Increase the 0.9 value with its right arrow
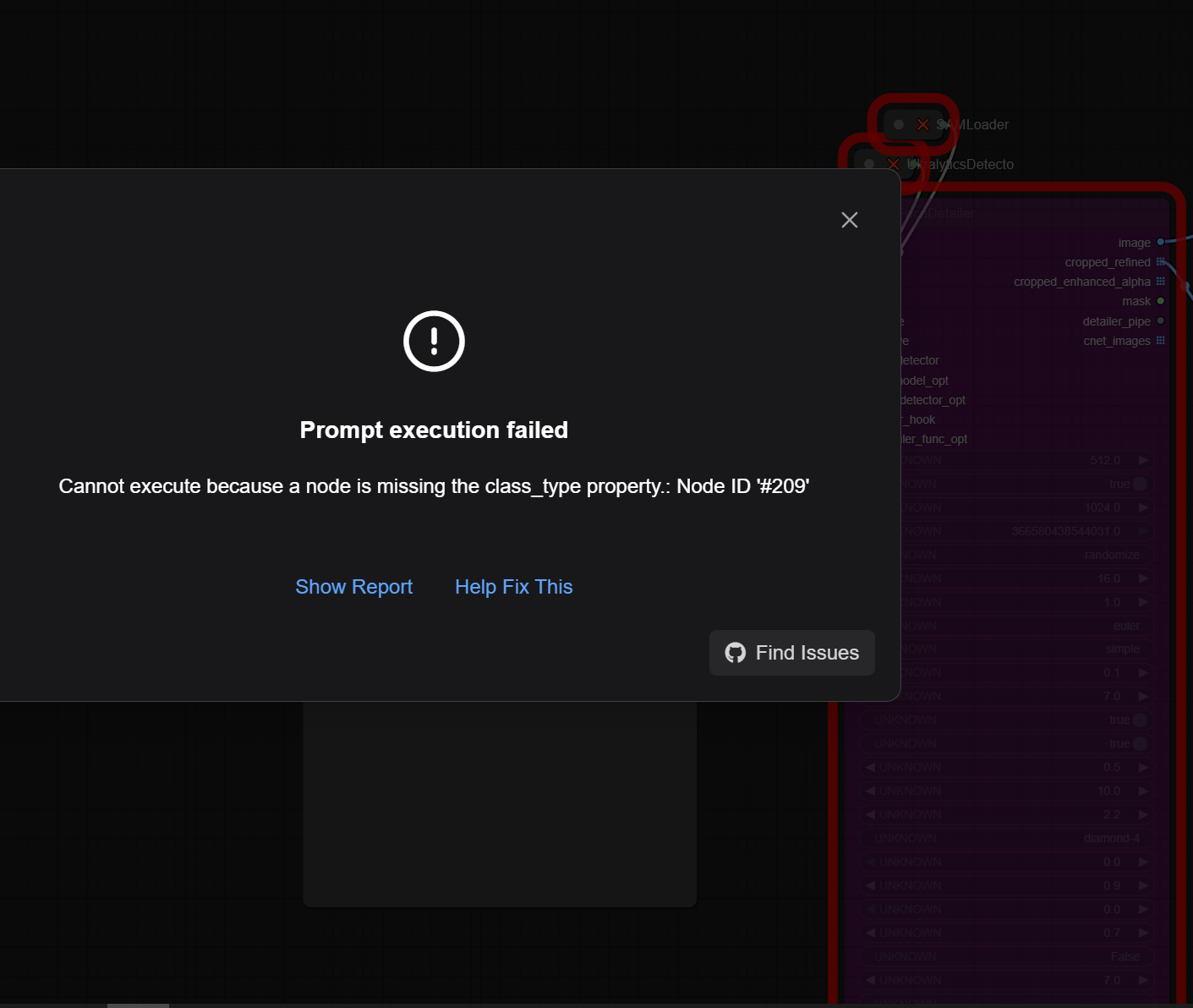This screenshot has width=1193, height=1008. 1143,886
